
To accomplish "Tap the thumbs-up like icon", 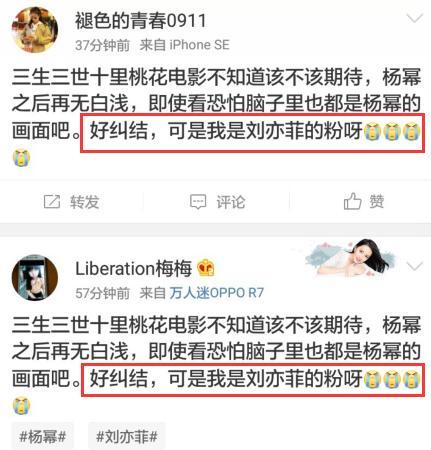I will point(352,201).
